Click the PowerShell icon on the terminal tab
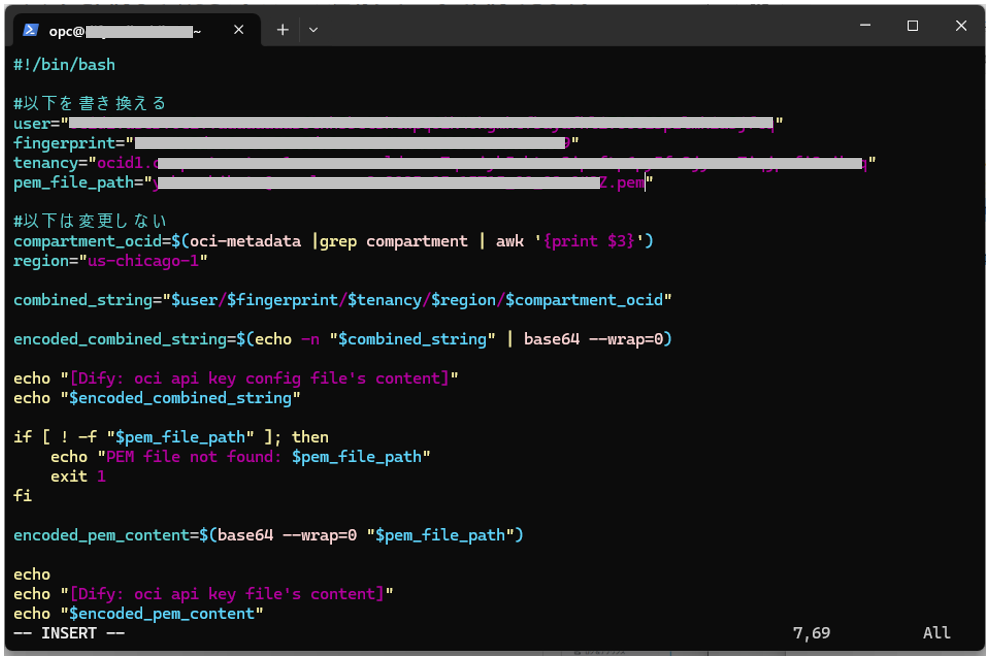987x656 pixels. click(x=30, y=30)
